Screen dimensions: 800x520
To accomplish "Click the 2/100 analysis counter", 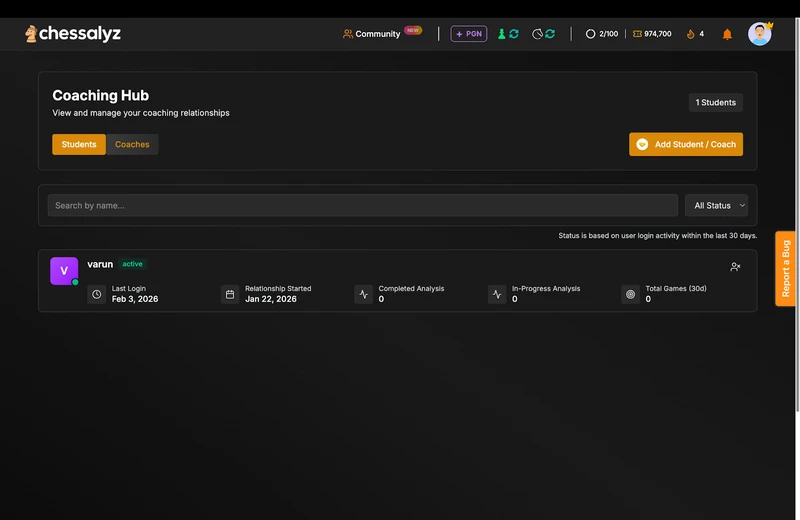I will click(602, 34).
